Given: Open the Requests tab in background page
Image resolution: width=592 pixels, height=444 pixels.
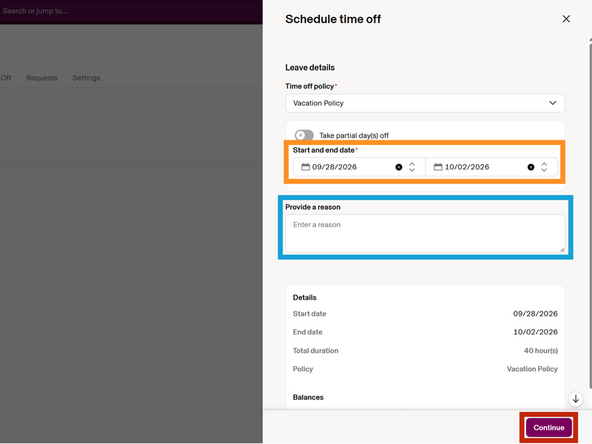Looking at the screenshot, I should pyautogui.click(x=42, y=78).
